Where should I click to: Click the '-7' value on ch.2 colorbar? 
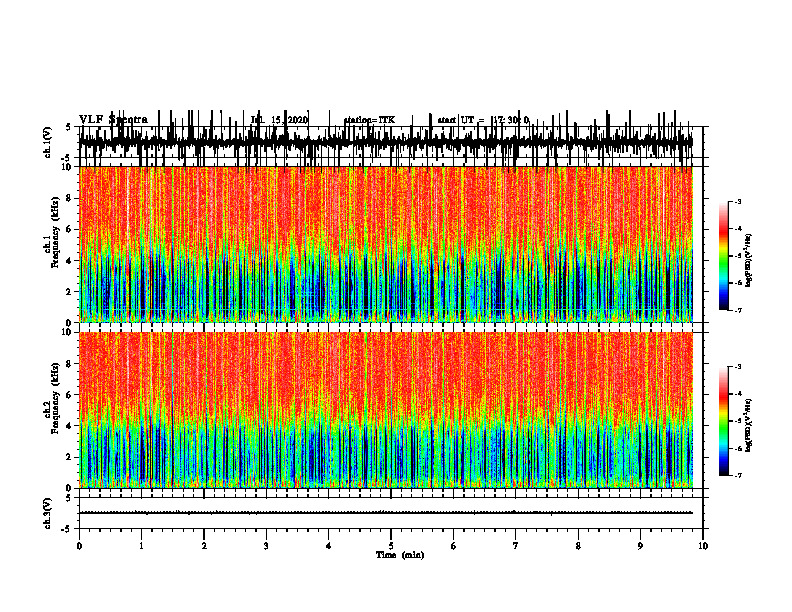pyautogui.click(x=738, y=476)
